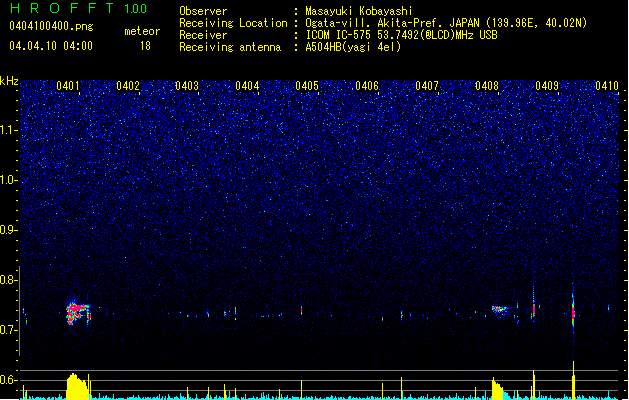Click the 'Receiving Location' label

point(233,23)
